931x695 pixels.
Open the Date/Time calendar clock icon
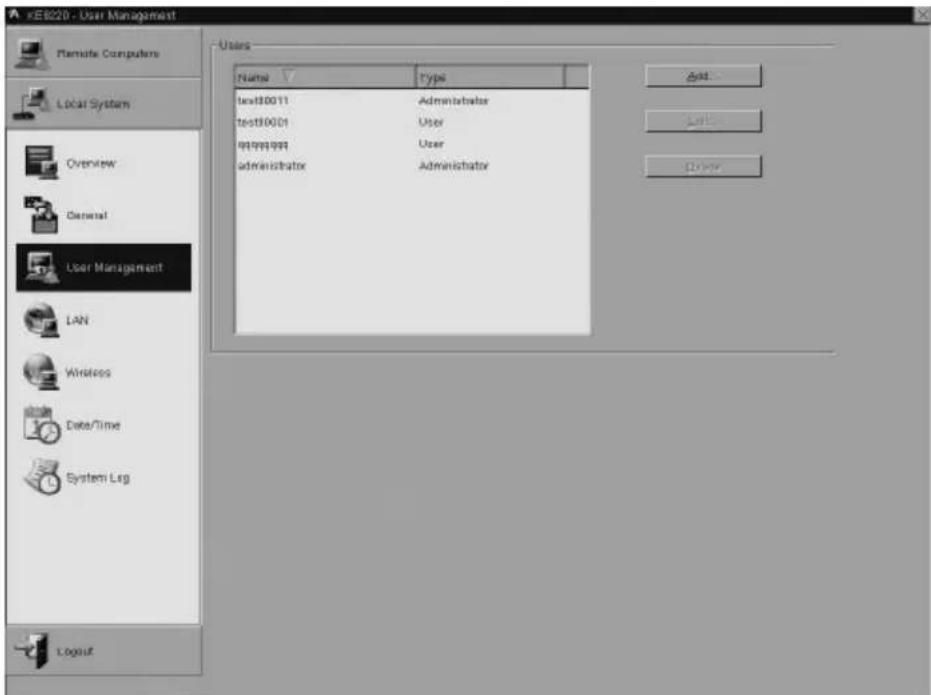[42, 425]
